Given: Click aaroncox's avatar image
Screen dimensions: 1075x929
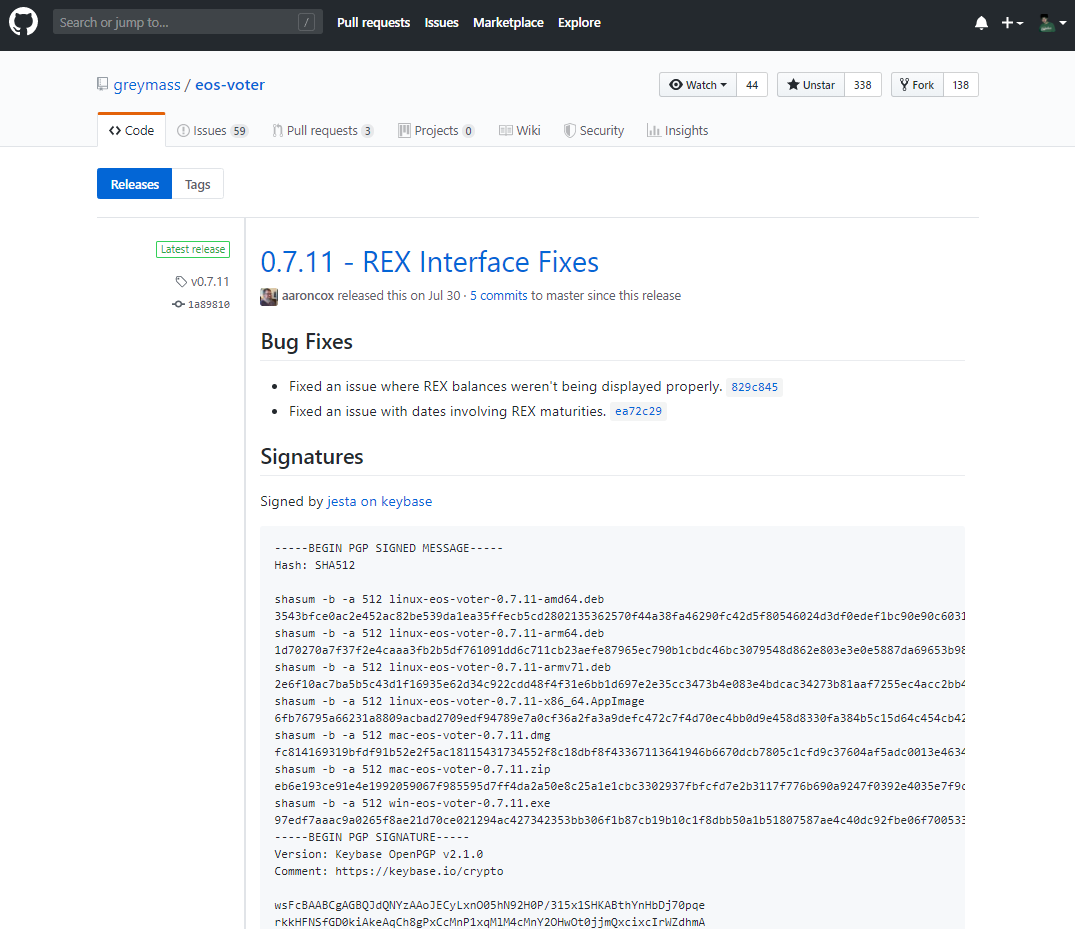Looking at the screenshot, I should tap(269, 296).
